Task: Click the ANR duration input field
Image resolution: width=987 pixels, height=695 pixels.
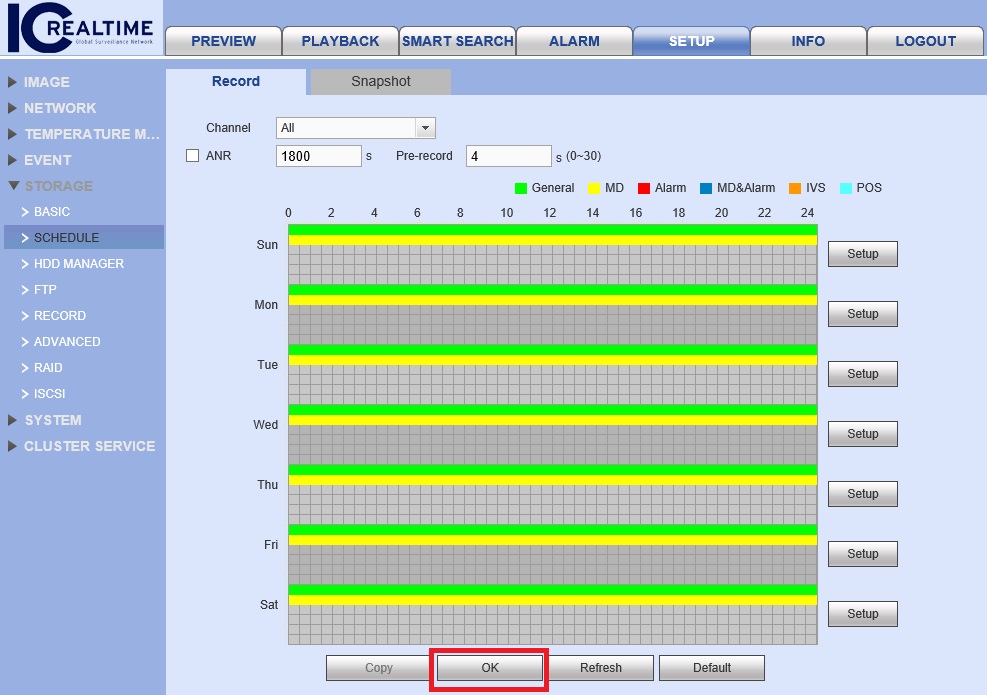Action: point(318,156)
